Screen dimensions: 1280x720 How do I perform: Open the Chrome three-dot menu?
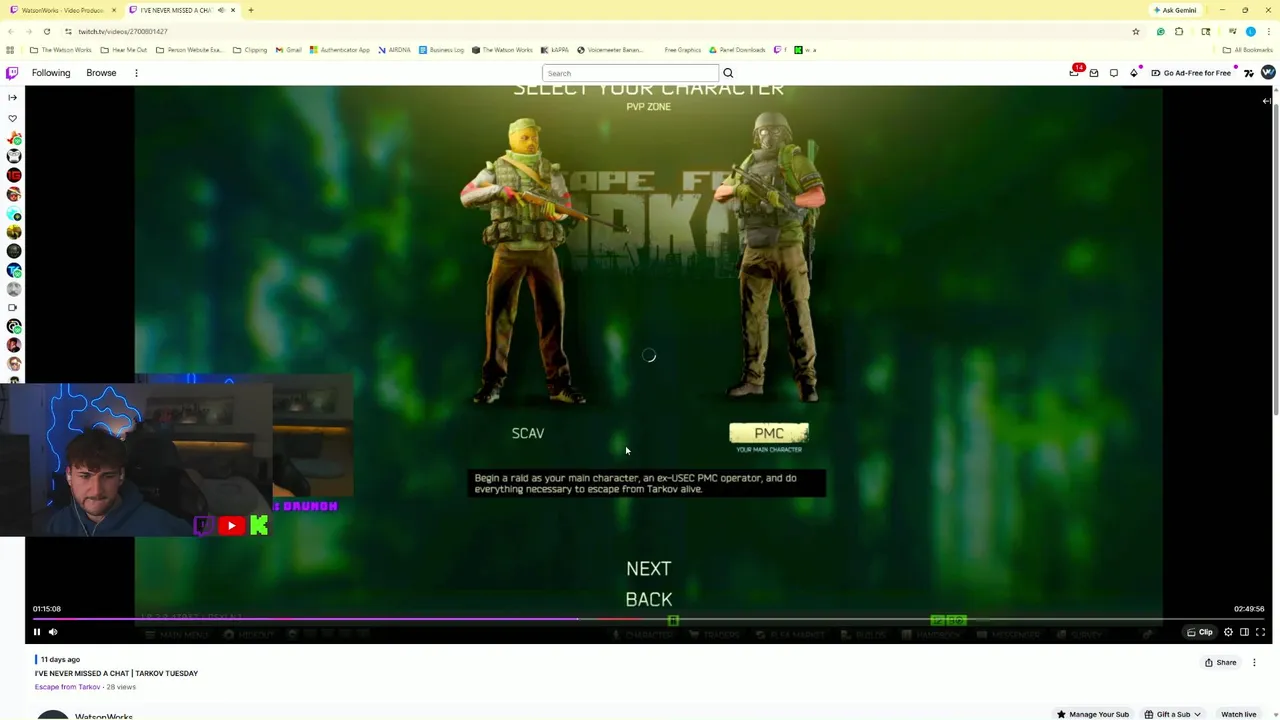(x=1268, y=31)
